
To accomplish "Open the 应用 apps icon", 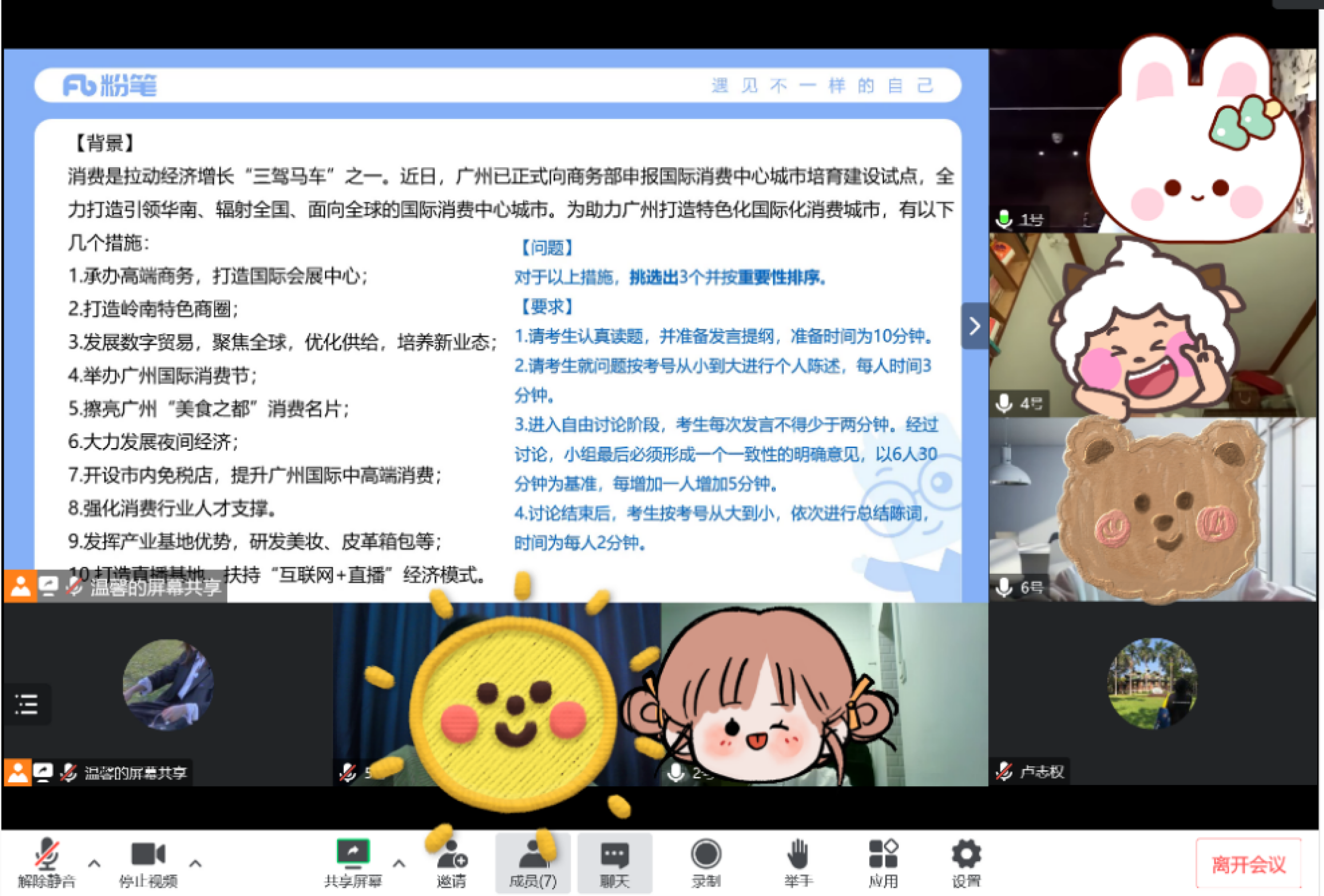I will point(883,855).
